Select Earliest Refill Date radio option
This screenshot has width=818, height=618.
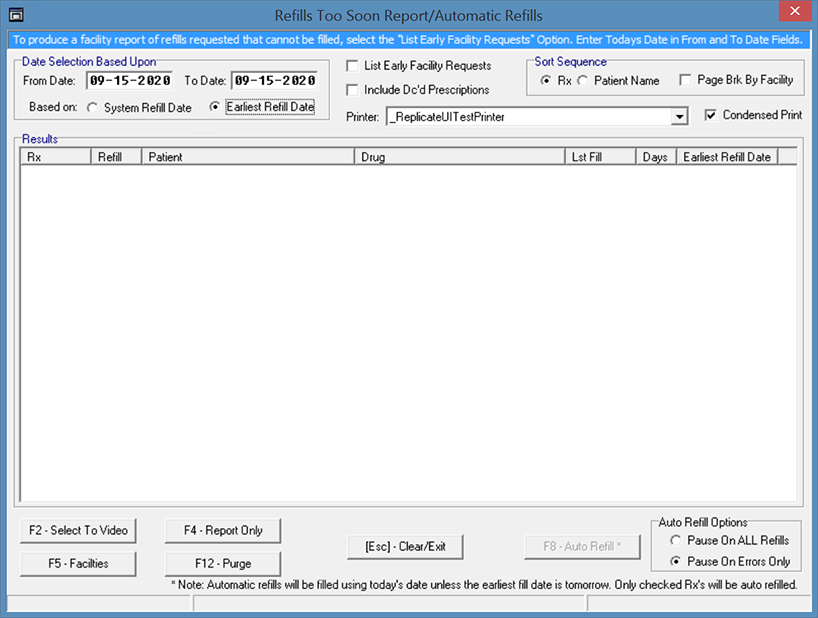point(215,108)
